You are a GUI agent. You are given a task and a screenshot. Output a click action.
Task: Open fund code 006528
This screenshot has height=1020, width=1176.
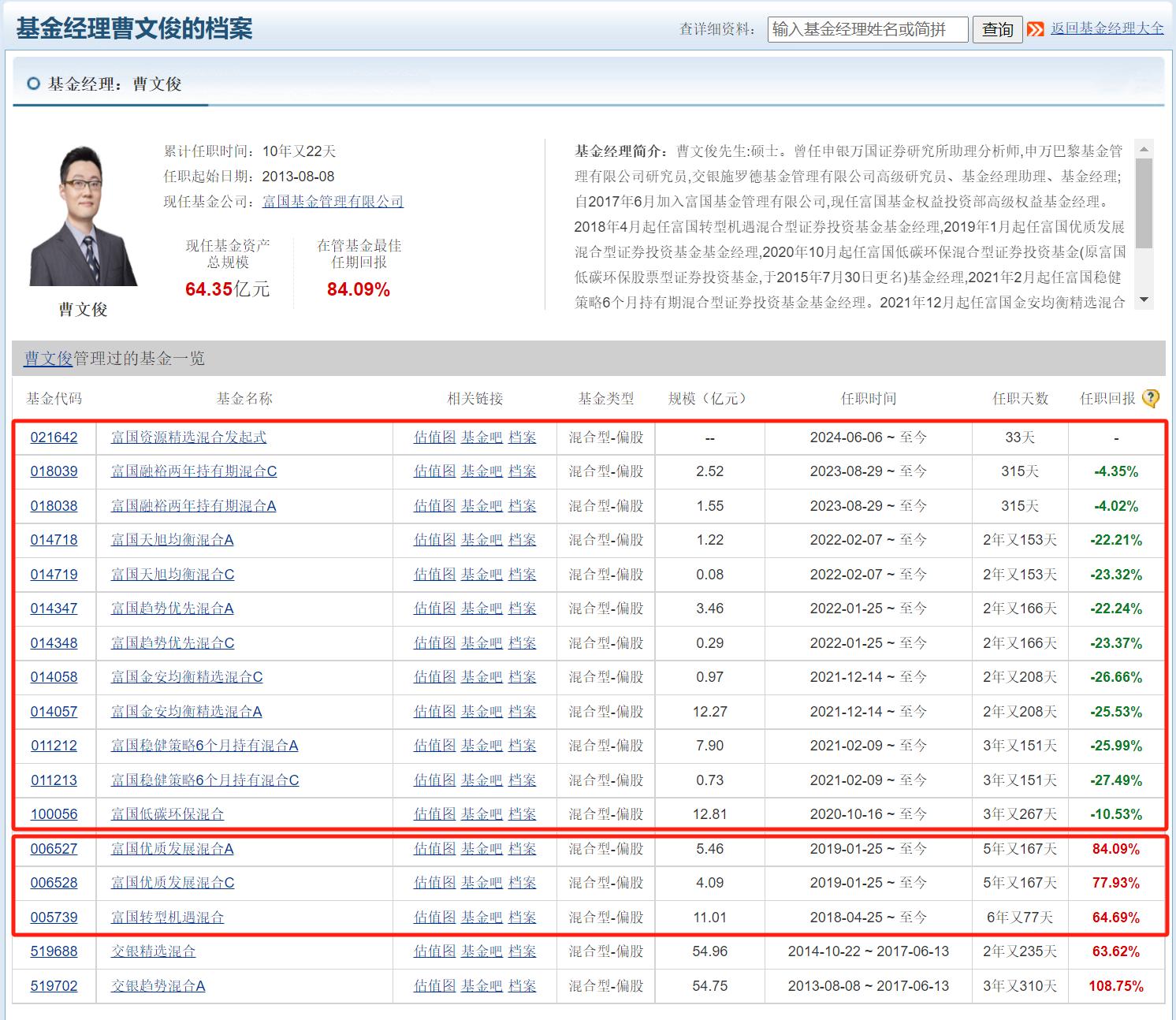[54, 883]
